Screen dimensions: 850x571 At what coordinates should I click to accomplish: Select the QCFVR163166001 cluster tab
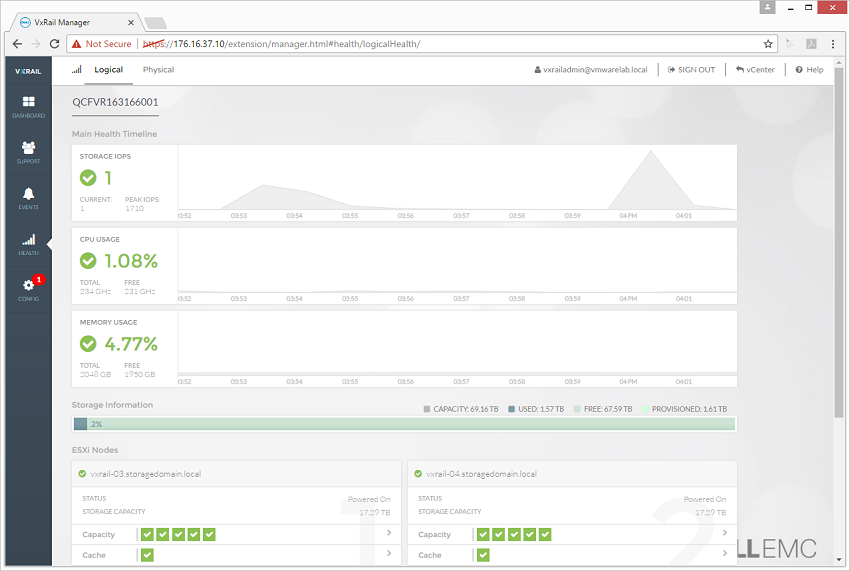coord(115,102)
